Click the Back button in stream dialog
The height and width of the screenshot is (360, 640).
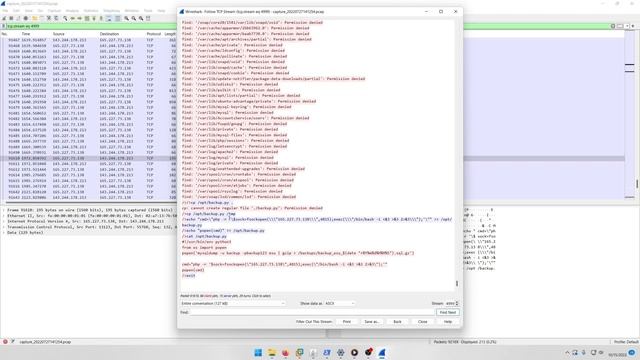[397, 322]
